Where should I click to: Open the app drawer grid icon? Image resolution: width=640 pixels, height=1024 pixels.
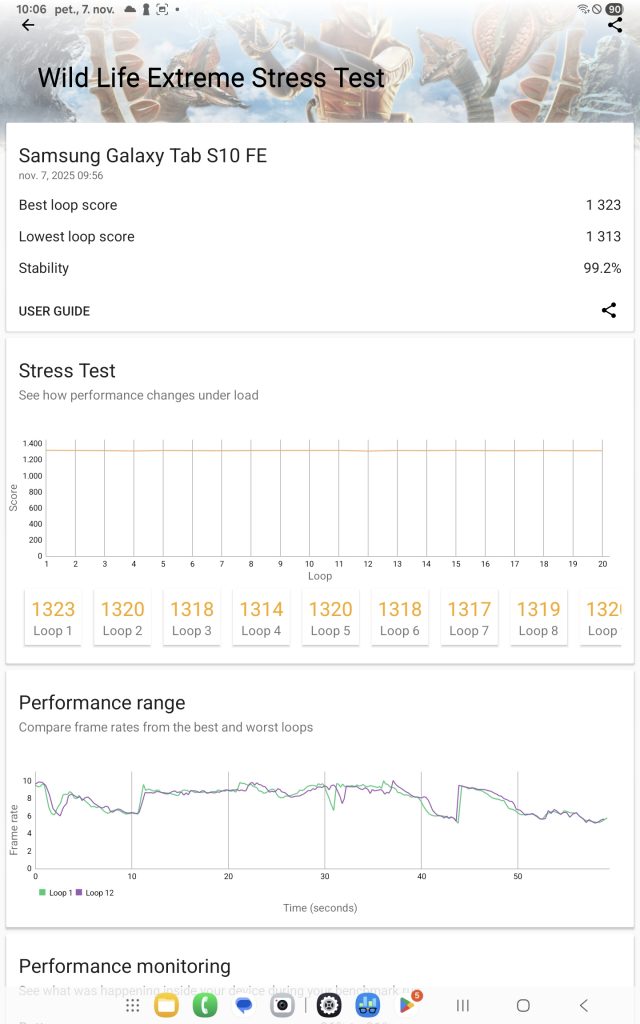[x=132, y=1005]
